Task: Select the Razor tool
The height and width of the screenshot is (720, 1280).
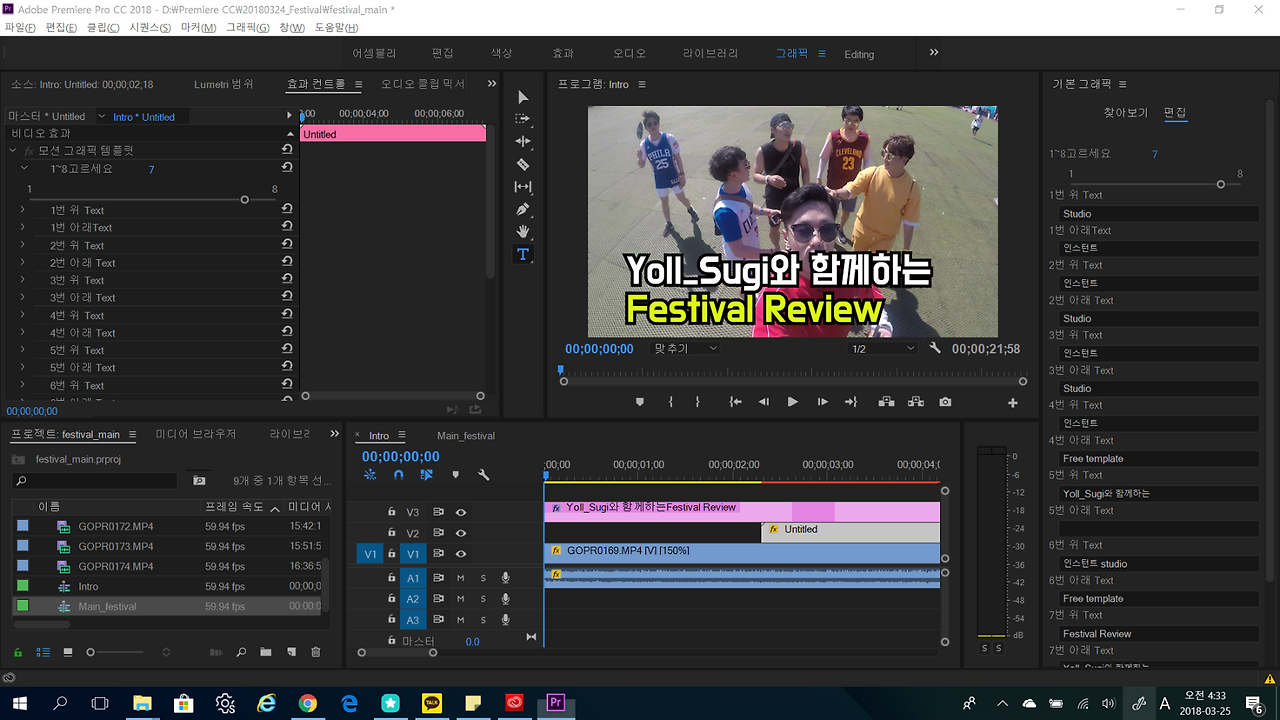Action: [523, 164]
